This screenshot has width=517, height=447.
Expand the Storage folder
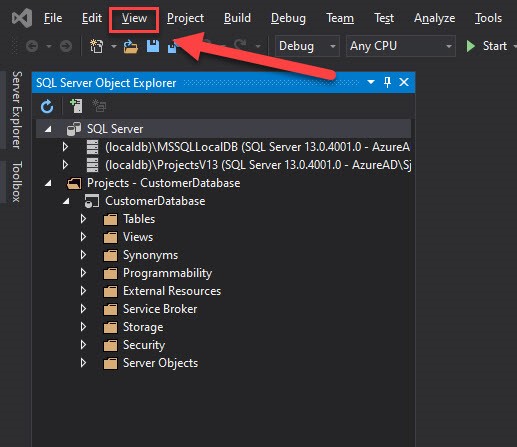tap(83, 327)
